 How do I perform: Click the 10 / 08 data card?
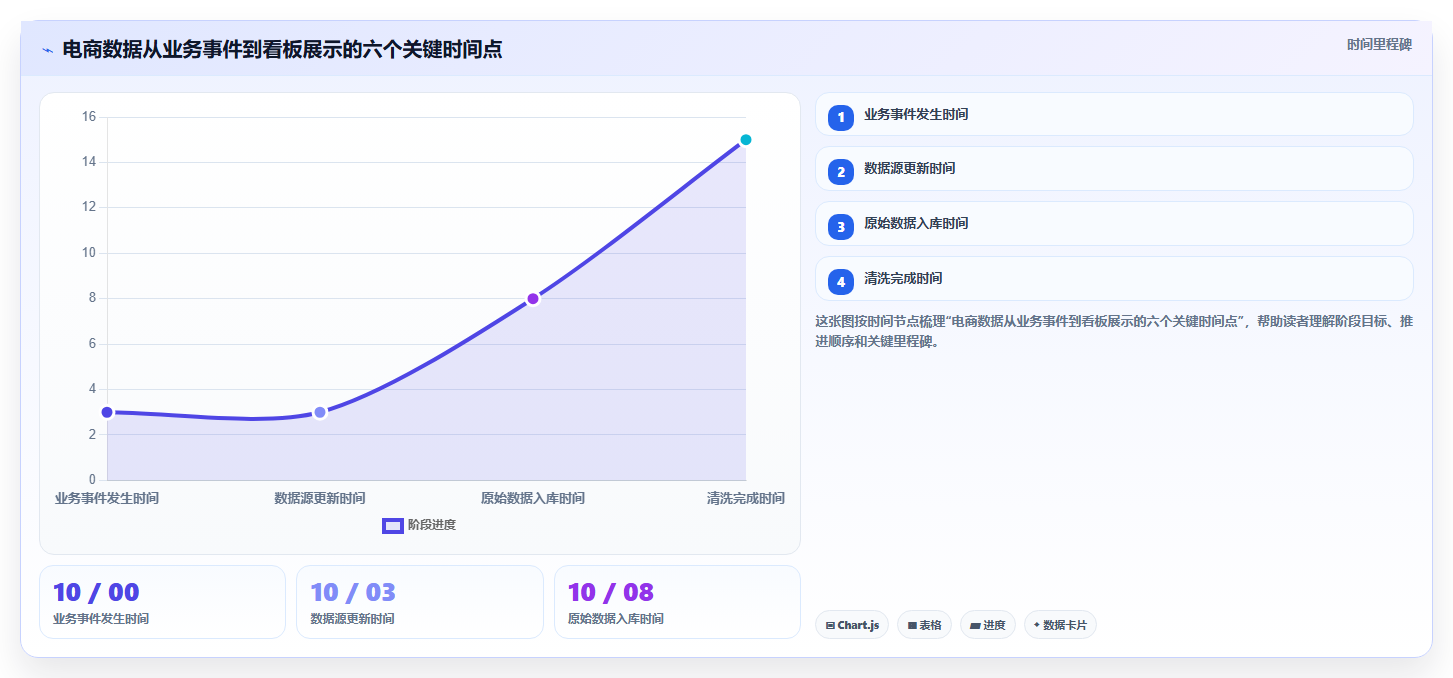(677, 602)
